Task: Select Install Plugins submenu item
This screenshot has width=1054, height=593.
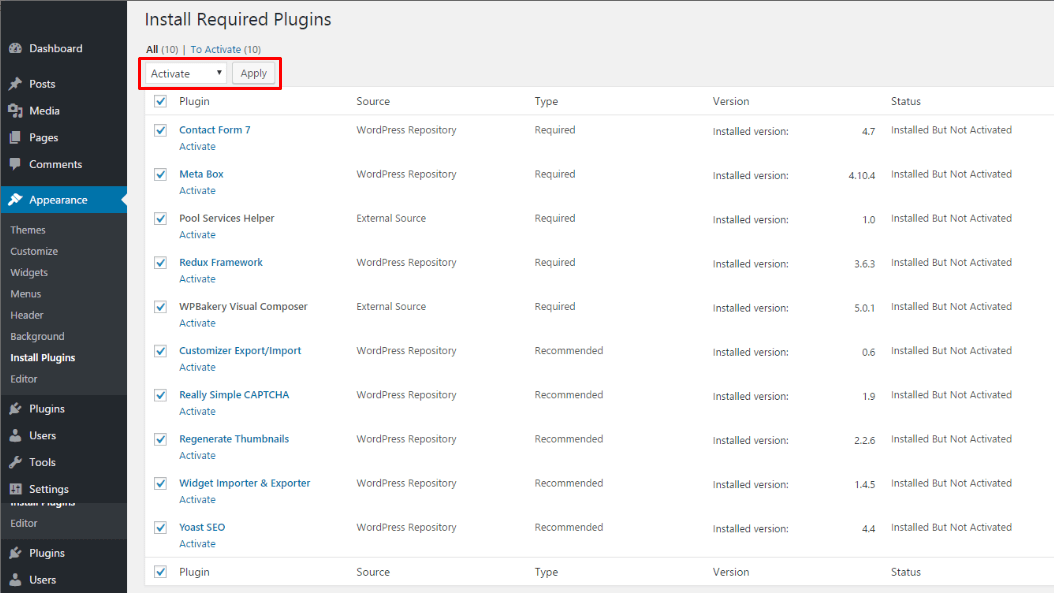Action: [x=43, y=358]
